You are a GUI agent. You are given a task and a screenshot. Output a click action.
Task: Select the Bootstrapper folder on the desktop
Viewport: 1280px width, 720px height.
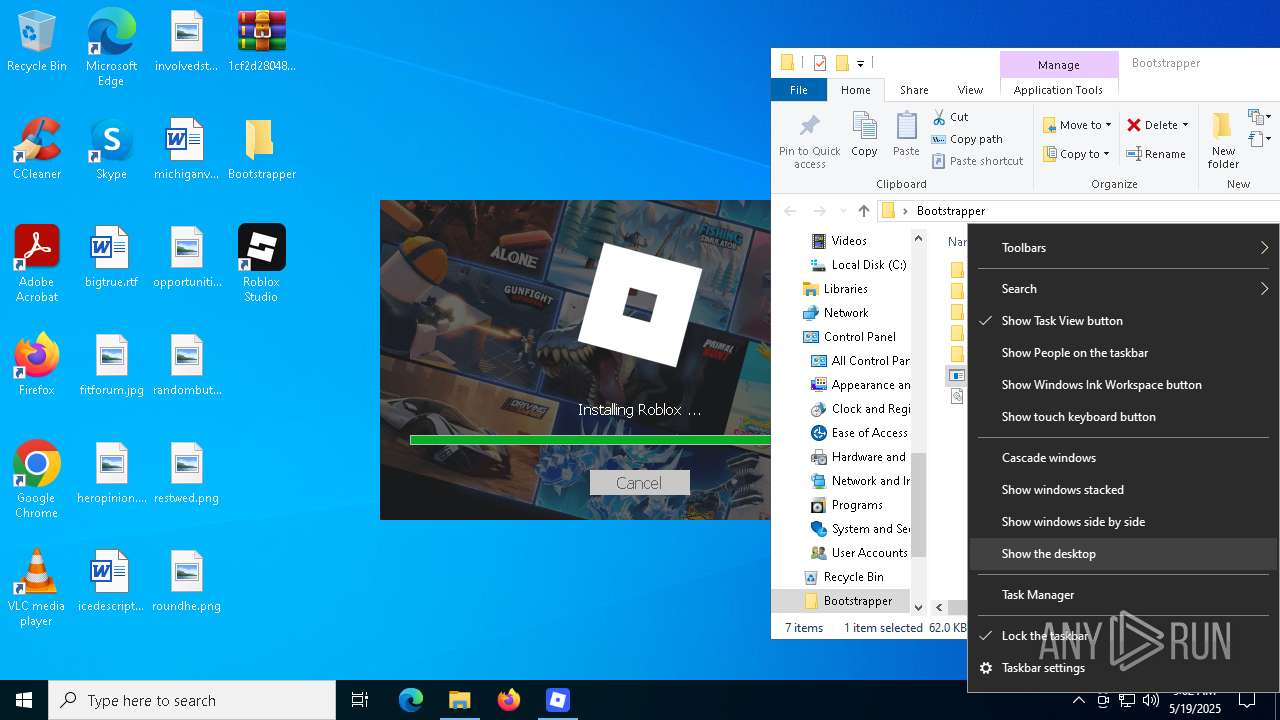tap(261, 150)
